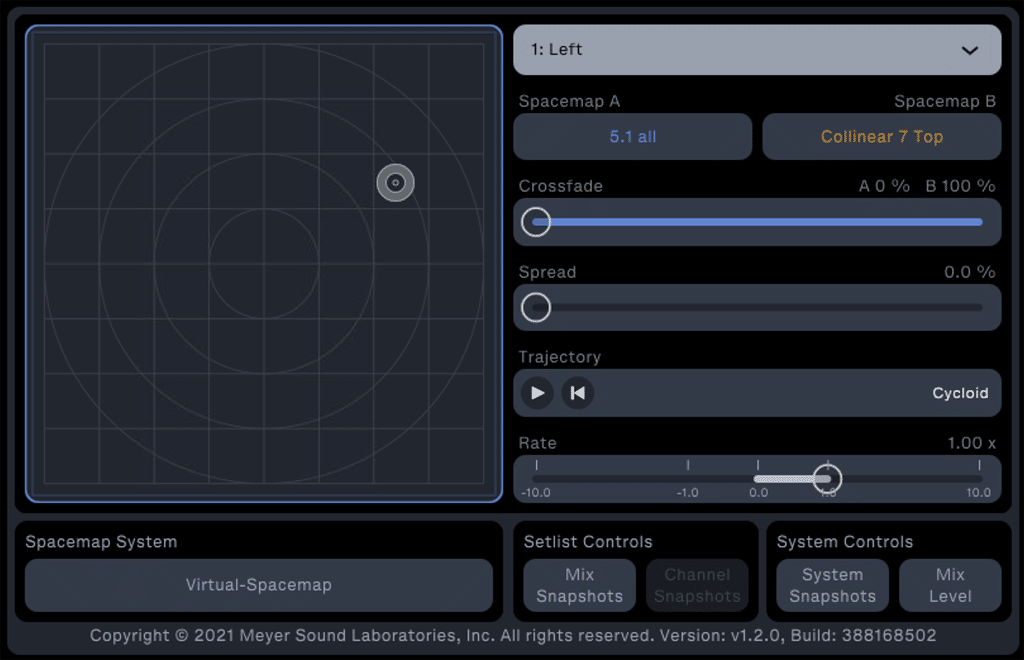Viewport: 1024px width, 660px height.
Task: Click the trajectory play button
Action: 537,393
